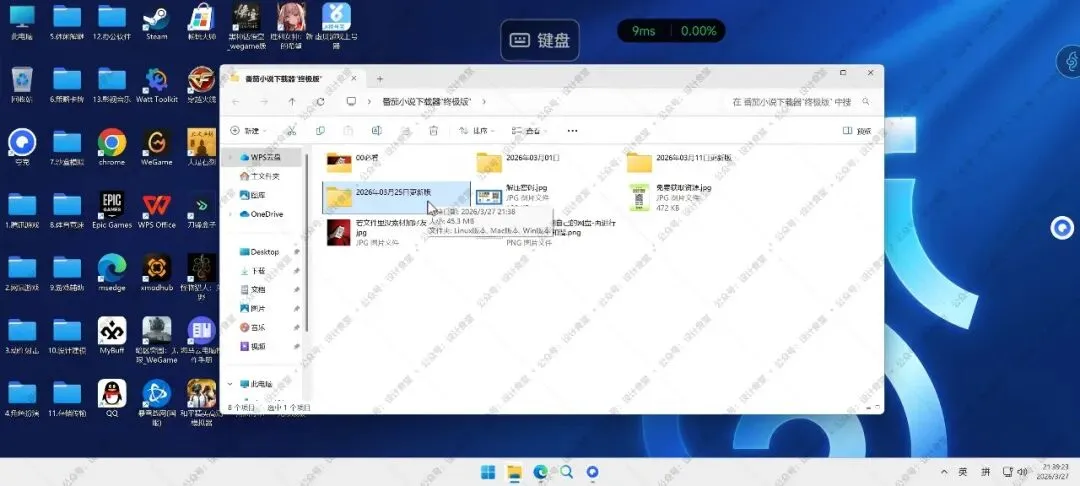
Task: Click the Cut scissors icon
Action: [x=291, y=131]
